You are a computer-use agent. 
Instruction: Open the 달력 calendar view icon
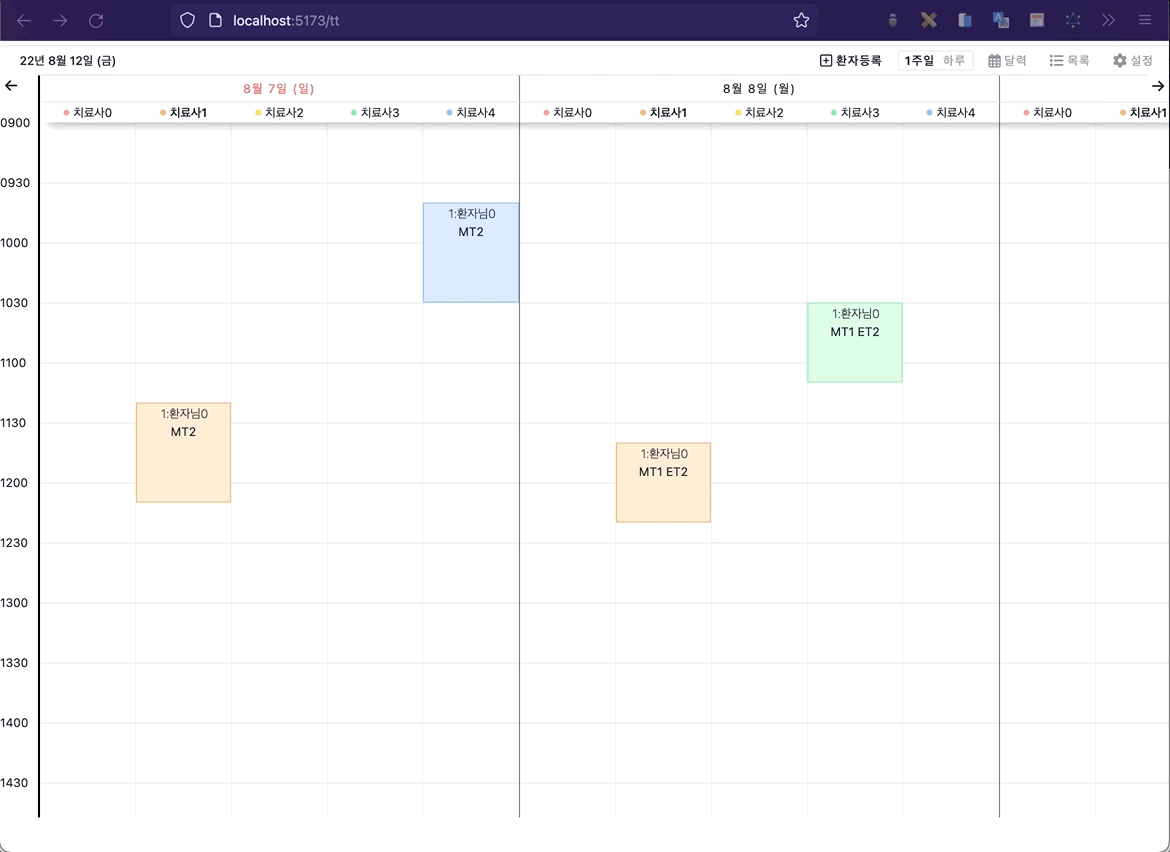(x=1007, y=60)
